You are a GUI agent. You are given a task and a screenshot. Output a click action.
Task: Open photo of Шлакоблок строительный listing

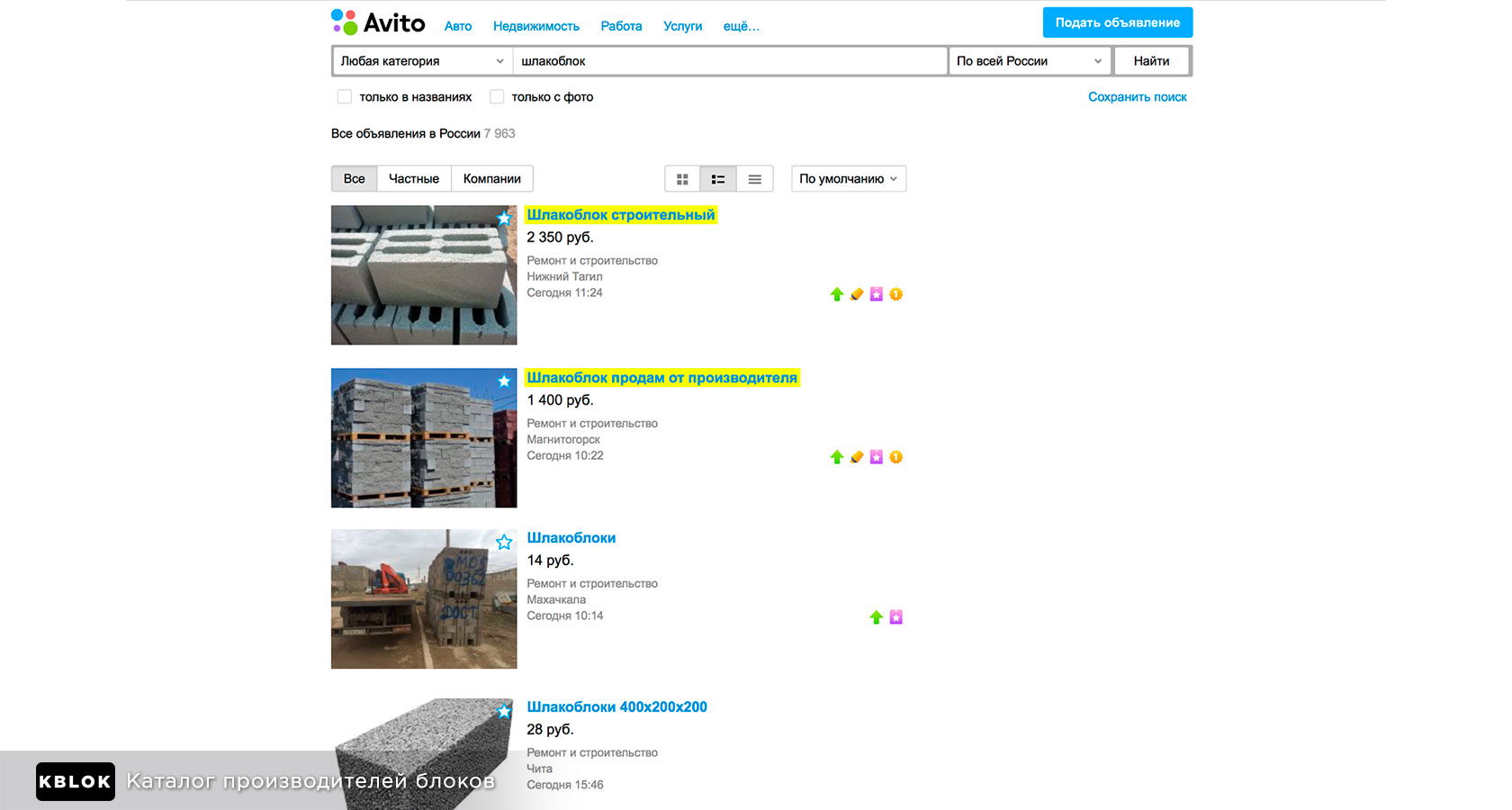coord(424,275)
